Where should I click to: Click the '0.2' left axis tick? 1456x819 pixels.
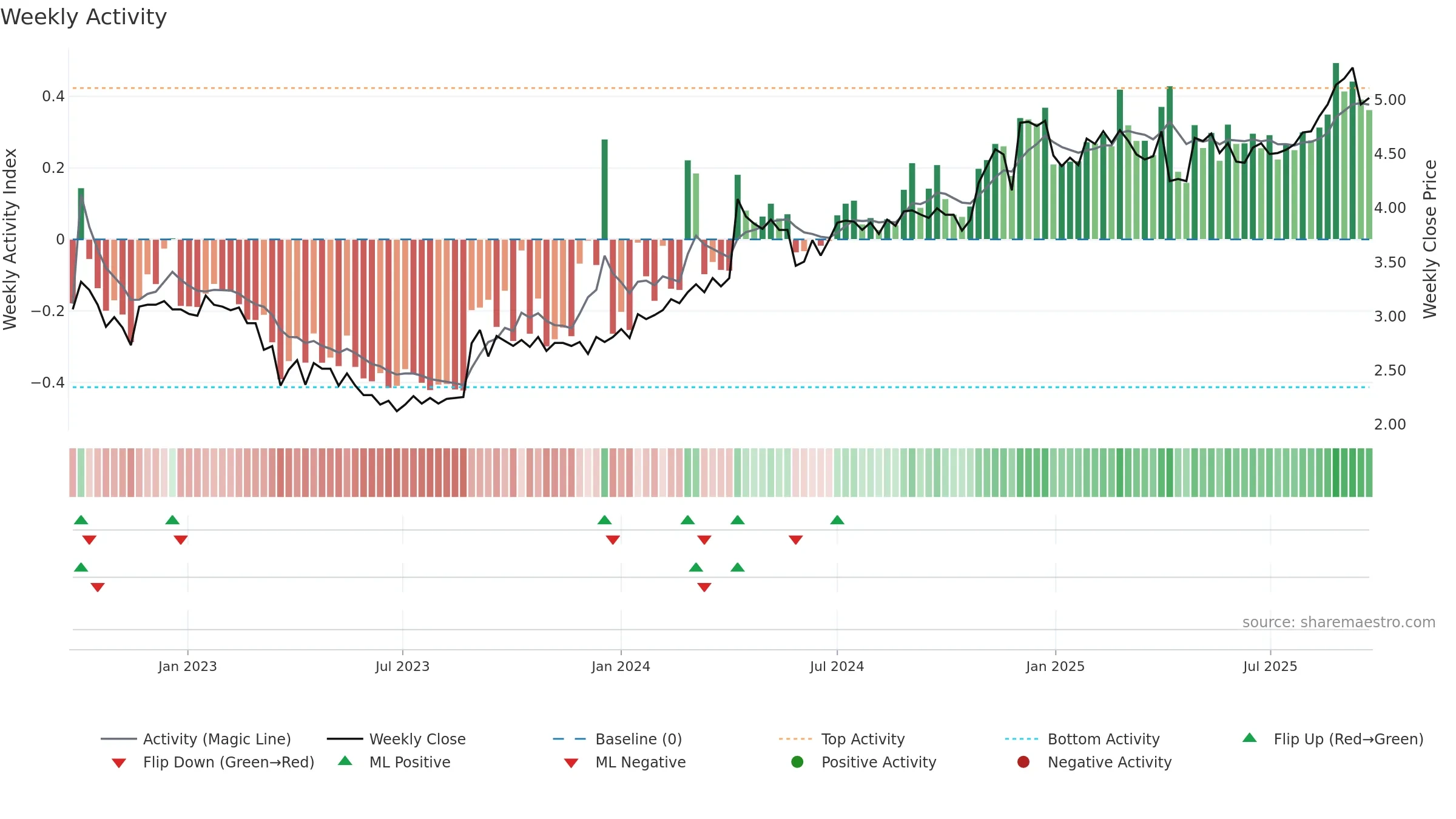click(53, 168)
